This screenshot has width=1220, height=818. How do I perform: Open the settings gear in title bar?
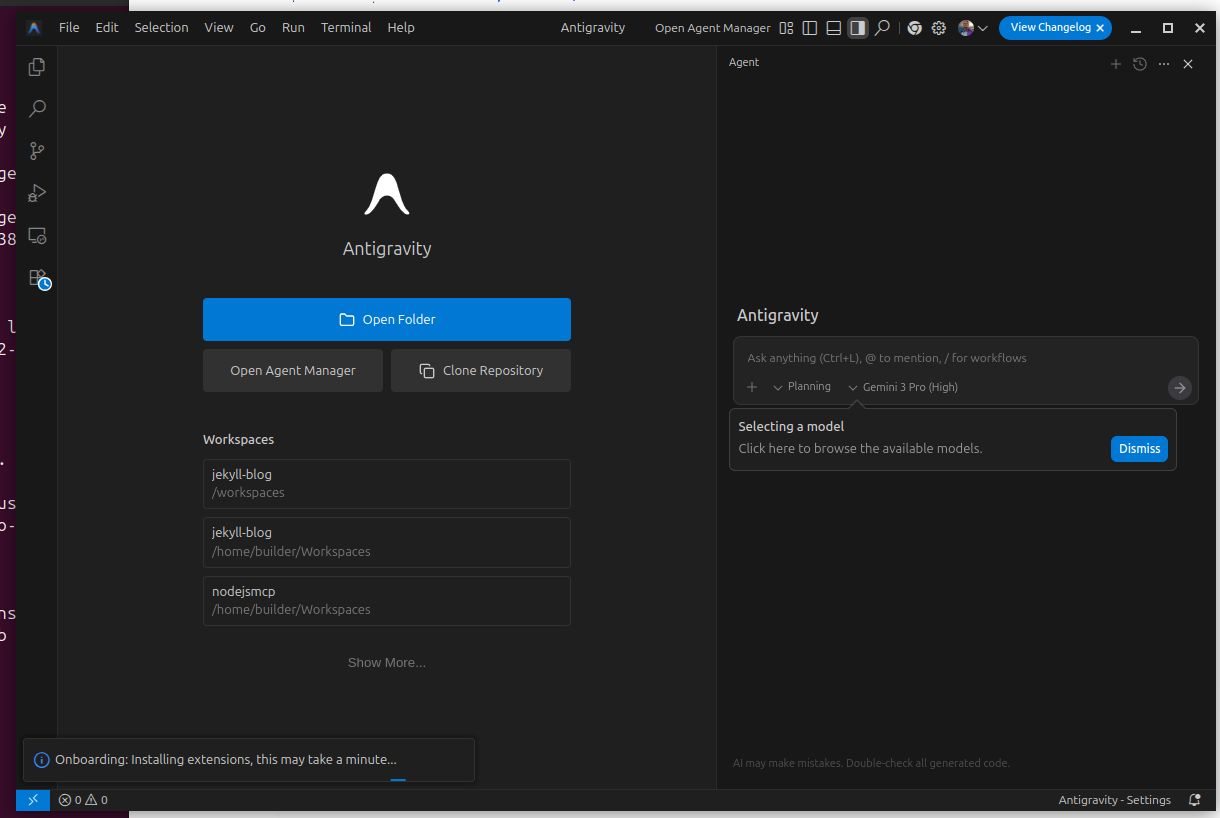coord(939,28)
